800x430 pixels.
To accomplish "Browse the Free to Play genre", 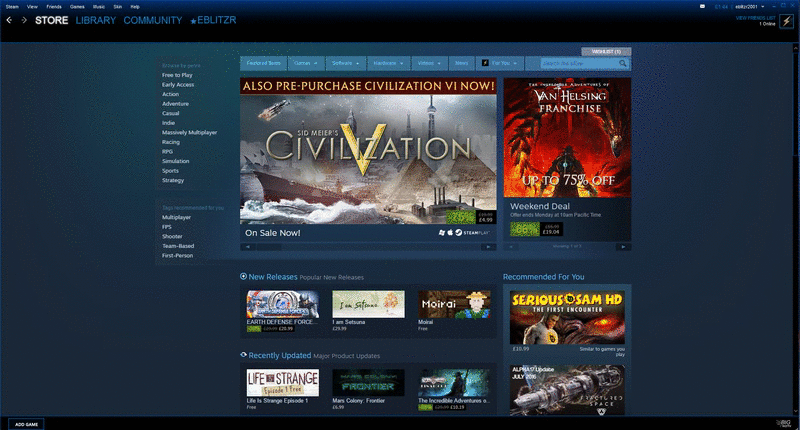I will click(177, 75).
